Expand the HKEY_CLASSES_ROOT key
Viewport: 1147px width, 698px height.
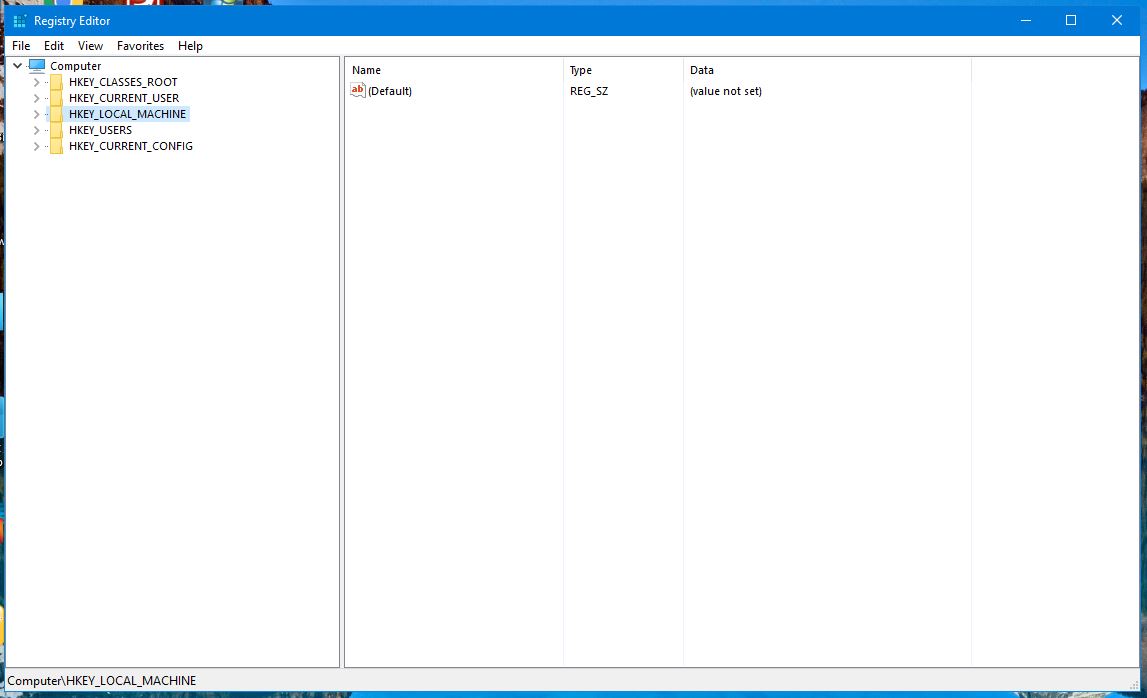[36, 82]
